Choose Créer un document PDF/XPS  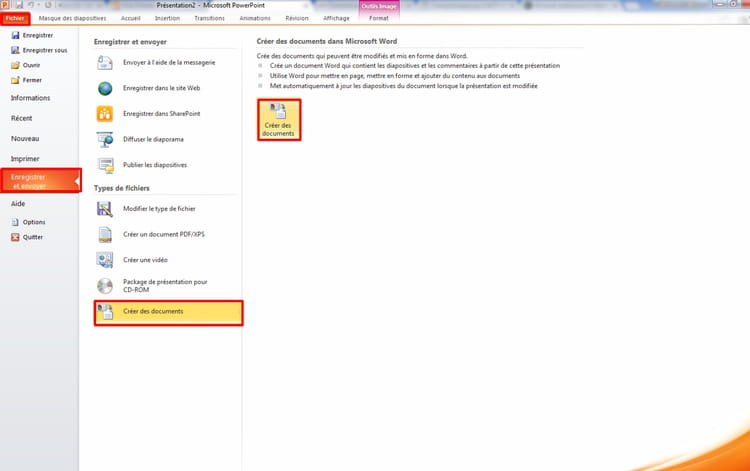(165, 234)
